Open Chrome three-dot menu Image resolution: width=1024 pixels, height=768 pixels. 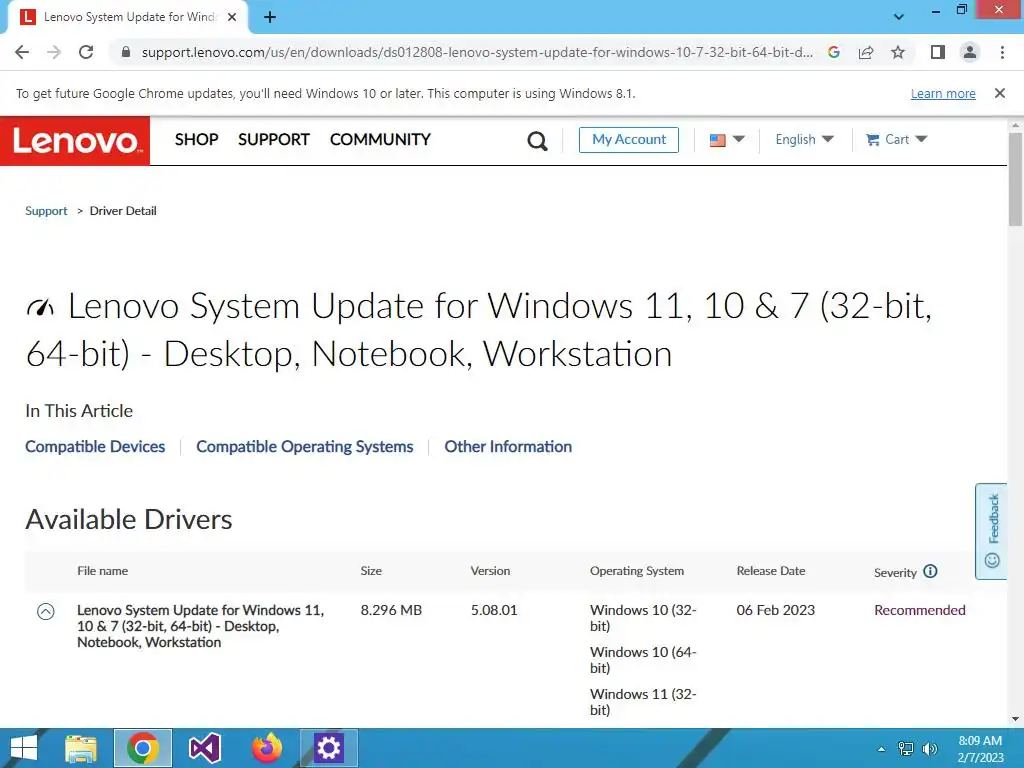pyautogui.click(x=1002, y=52)
